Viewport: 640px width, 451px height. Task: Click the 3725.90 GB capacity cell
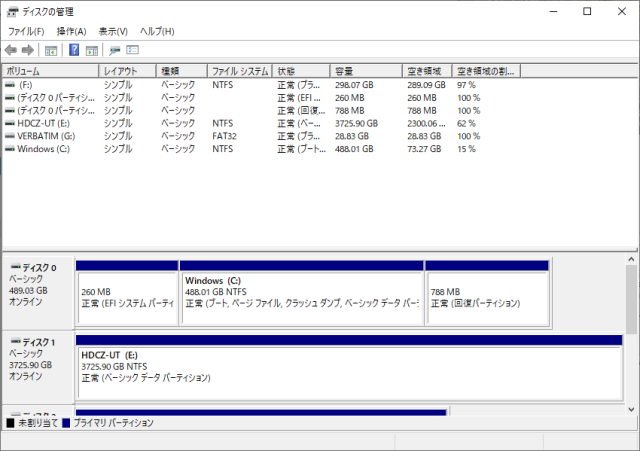click(356, 123)
